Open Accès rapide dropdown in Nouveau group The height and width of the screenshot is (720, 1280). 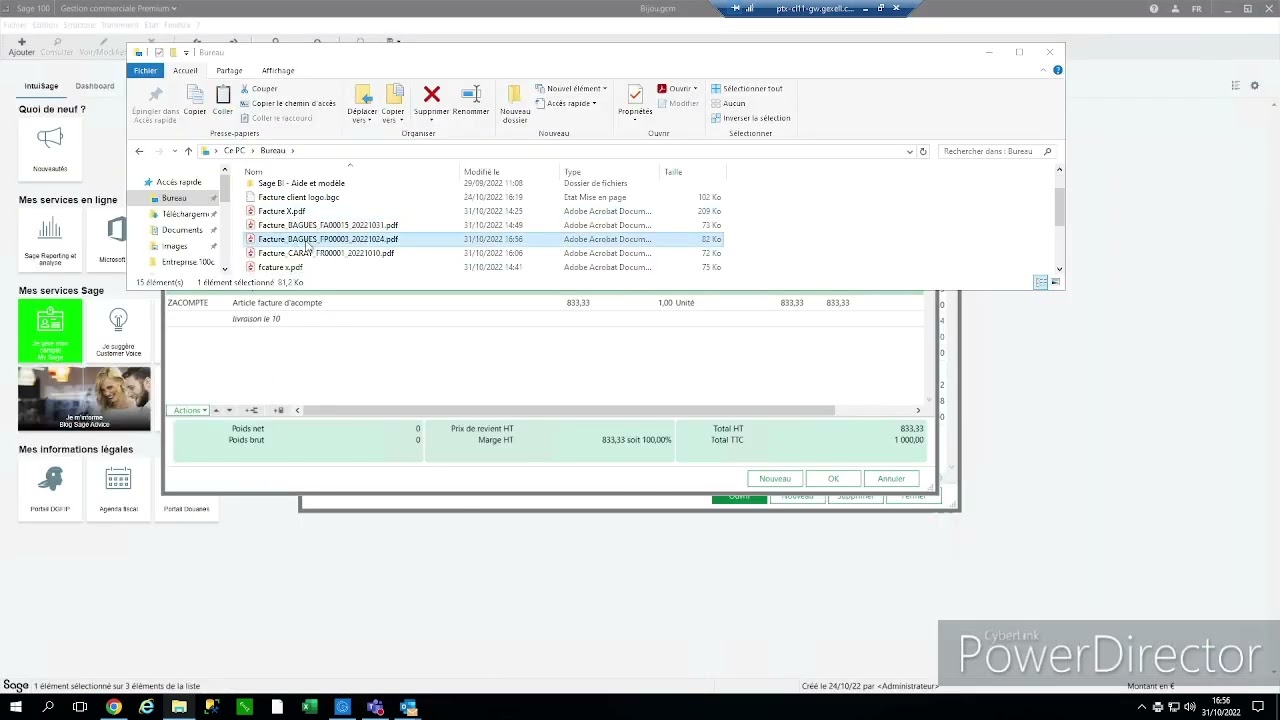(x=566, y=103)
